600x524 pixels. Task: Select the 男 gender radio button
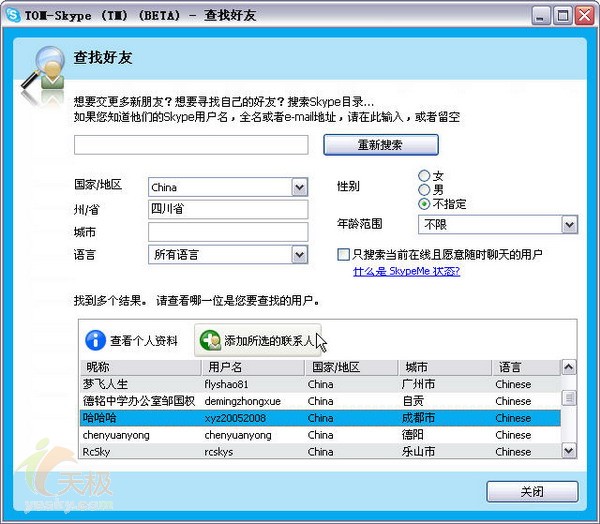(424, 190)
